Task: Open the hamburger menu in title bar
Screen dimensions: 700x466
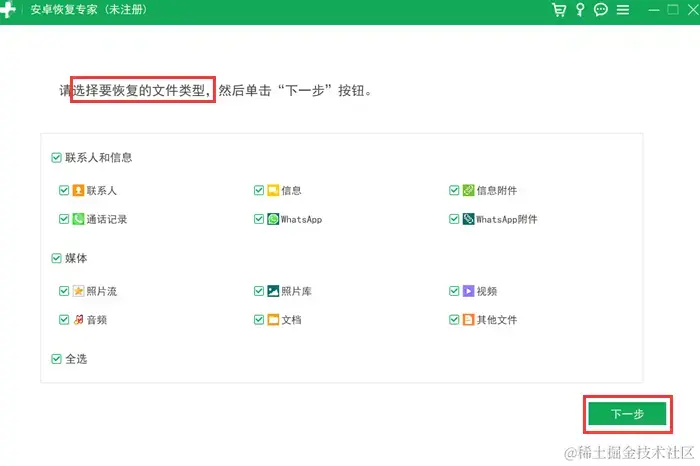Action: click(x=623, y=10)
